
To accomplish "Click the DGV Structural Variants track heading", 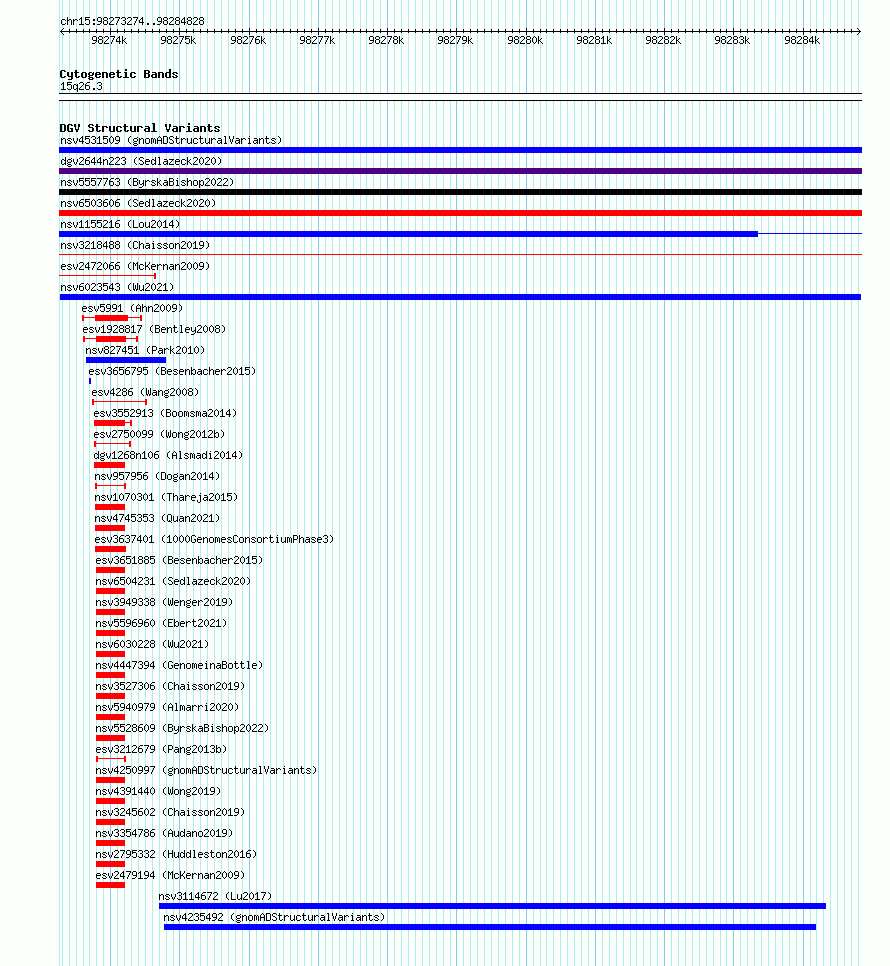I will pos(140,128).
